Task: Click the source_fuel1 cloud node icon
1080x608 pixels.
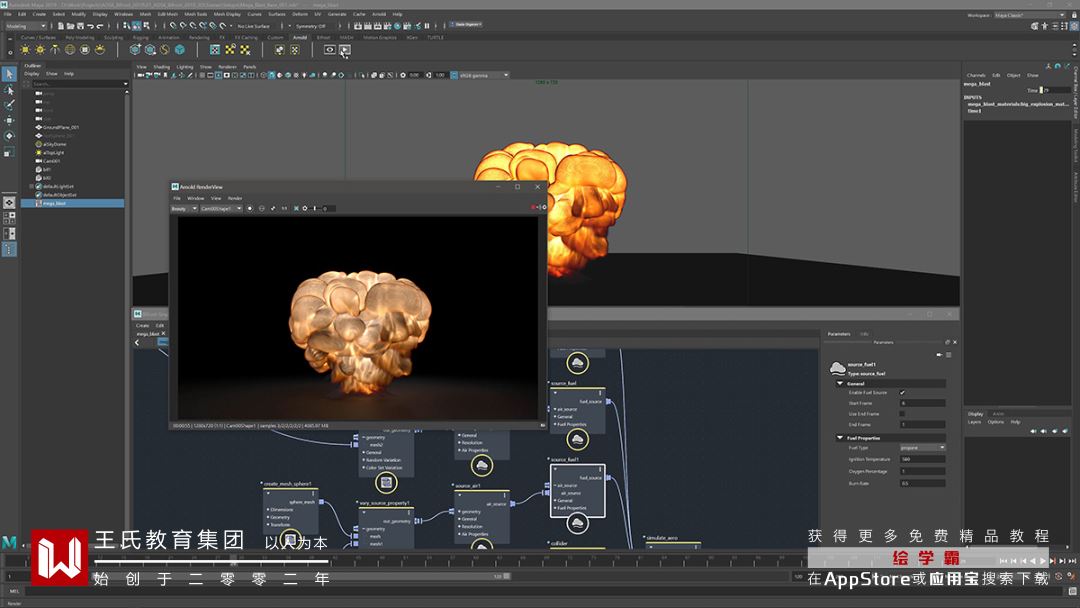Action: [577, 523]
